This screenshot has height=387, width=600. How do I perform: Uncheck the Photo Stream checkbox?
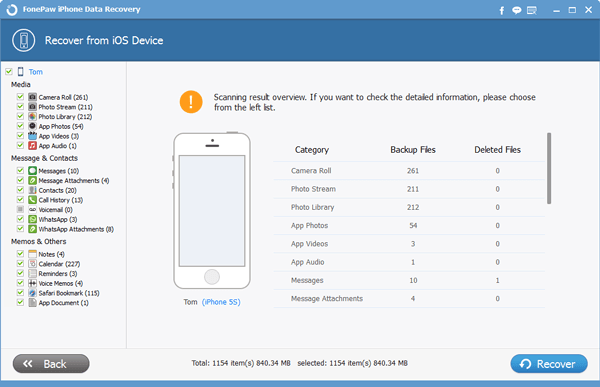(x=20, y=107)
